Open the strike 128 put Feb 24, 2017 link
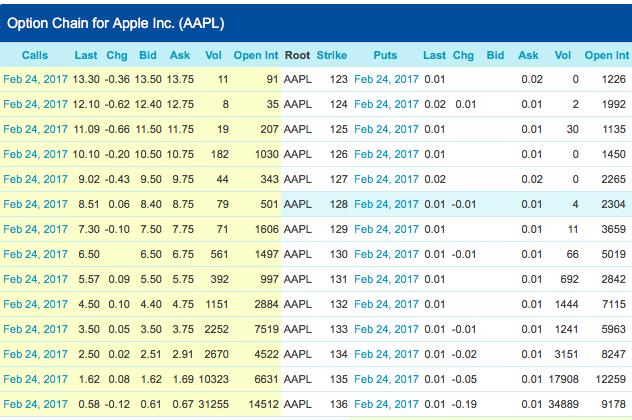This screenshot has height=420, width=632. coord(387,204)
